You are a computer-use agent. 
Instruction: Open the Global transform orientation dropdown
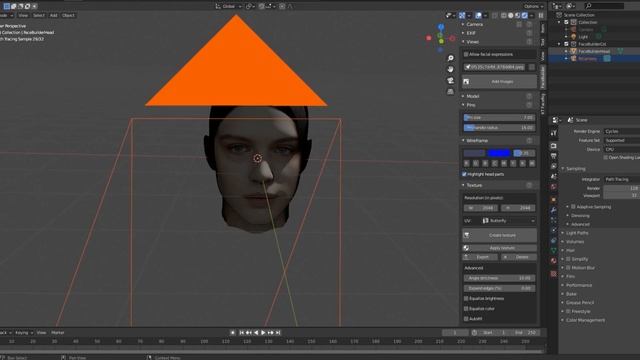coord(228,6)
